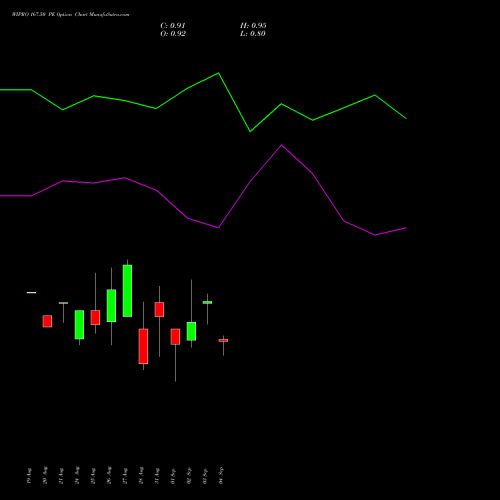Select the '01 Sep' date axis label

[173, 476]
